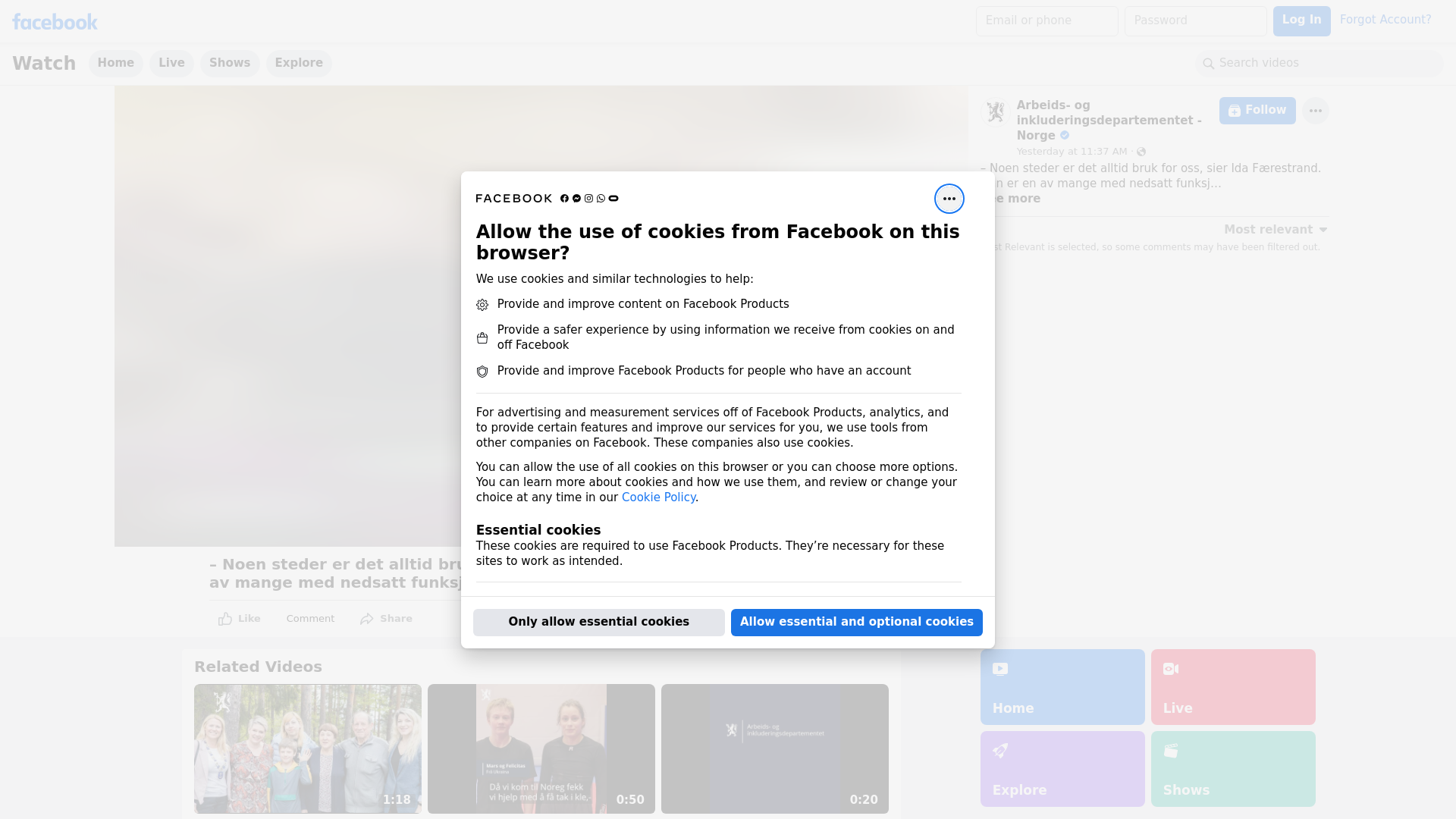Click the gear icon beside content cookies text
The width and height of the screenshot is (1456, 819).
(482, 305)
